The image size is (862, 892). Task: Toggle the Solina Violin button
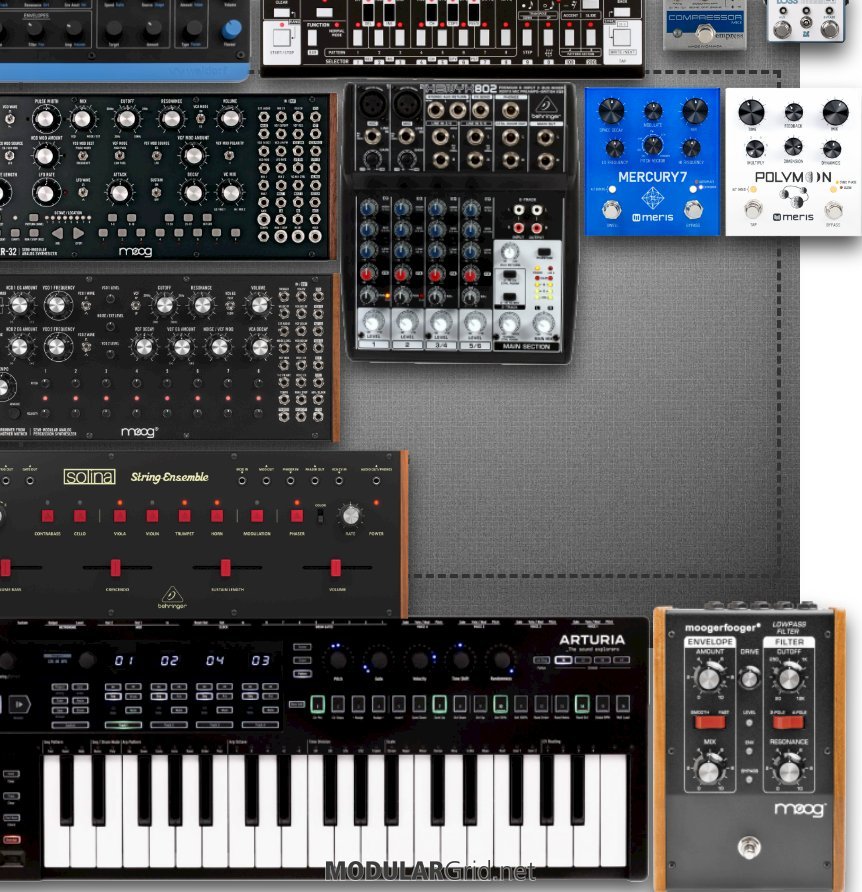tap(152, 516)
